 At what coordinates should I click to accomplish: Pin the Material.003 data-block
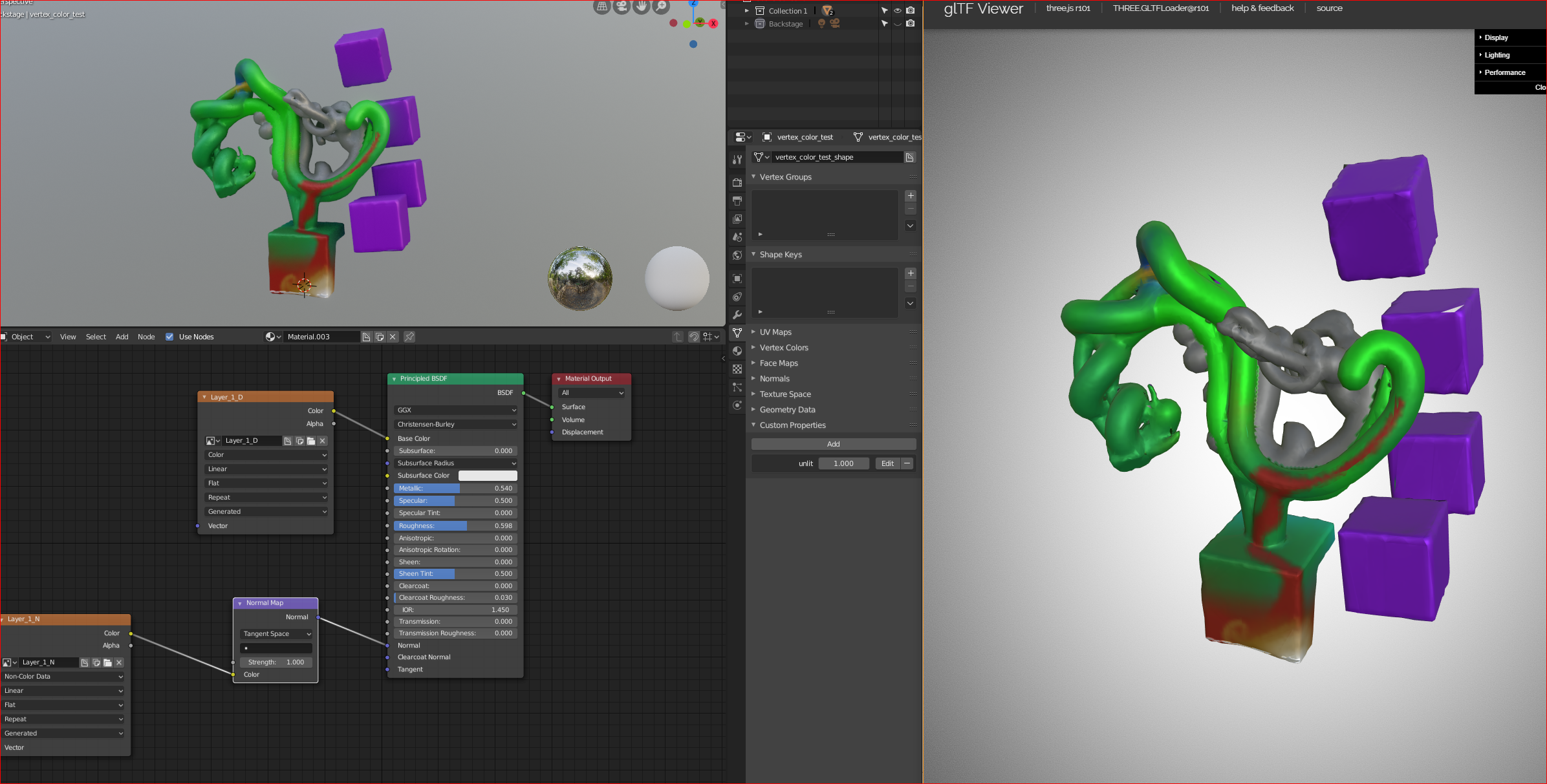[409, 336]
